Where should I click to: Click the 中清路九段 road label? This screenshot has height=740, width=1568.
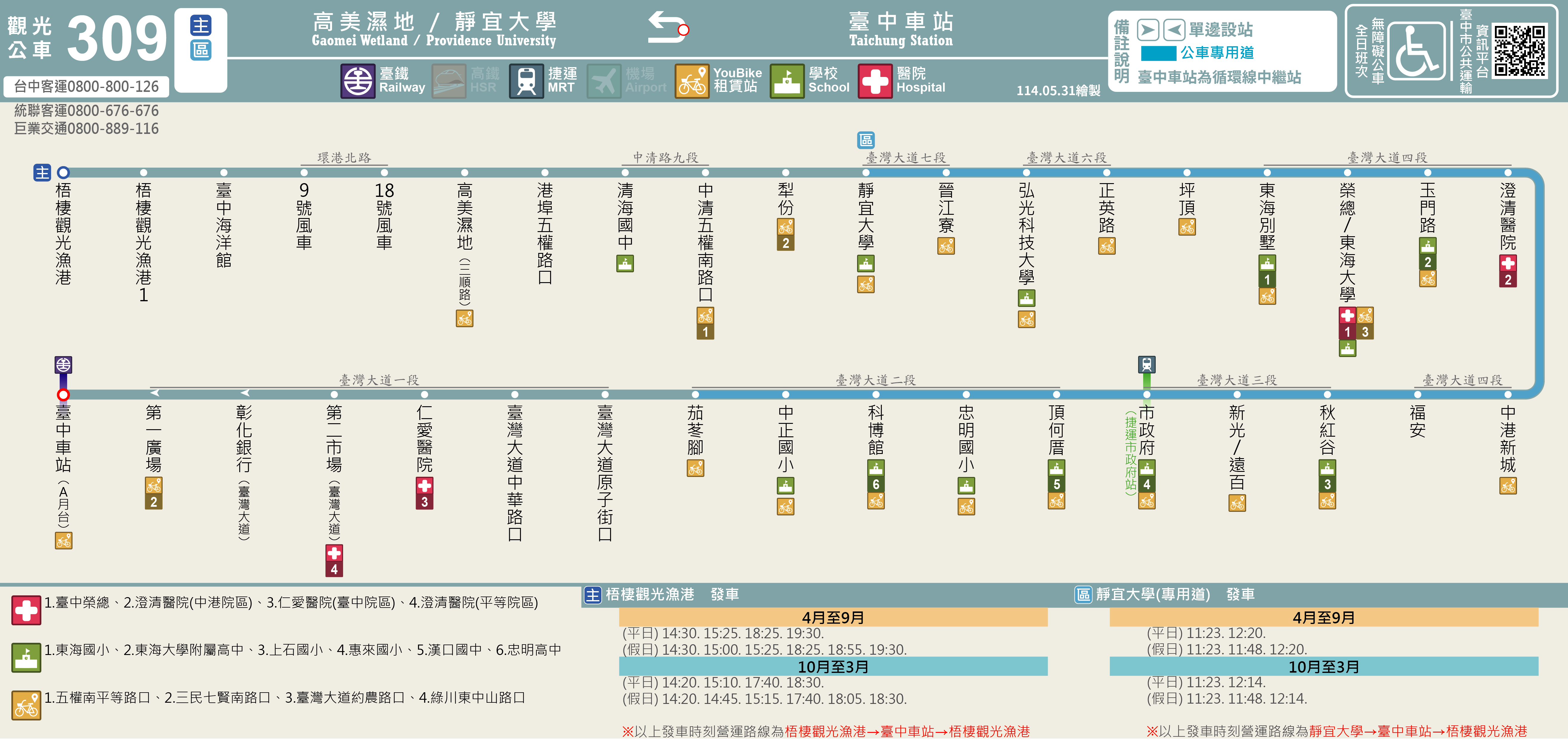click(666, 157)
